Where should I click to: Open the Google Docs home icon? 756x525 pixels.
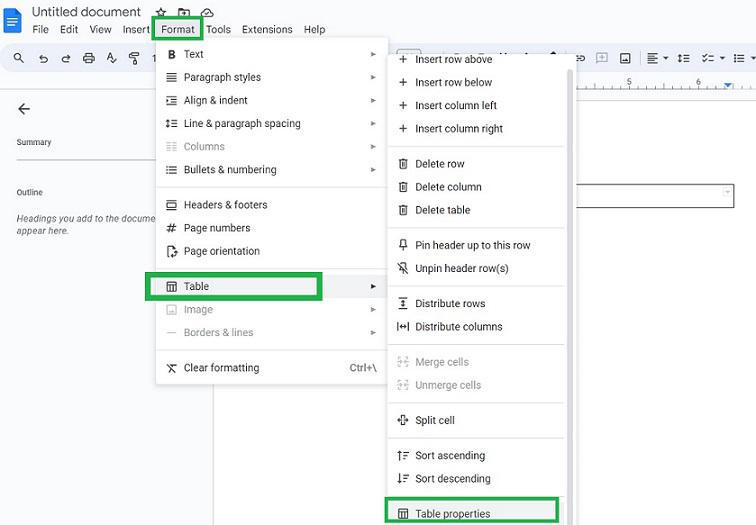(x=13, y=20)
